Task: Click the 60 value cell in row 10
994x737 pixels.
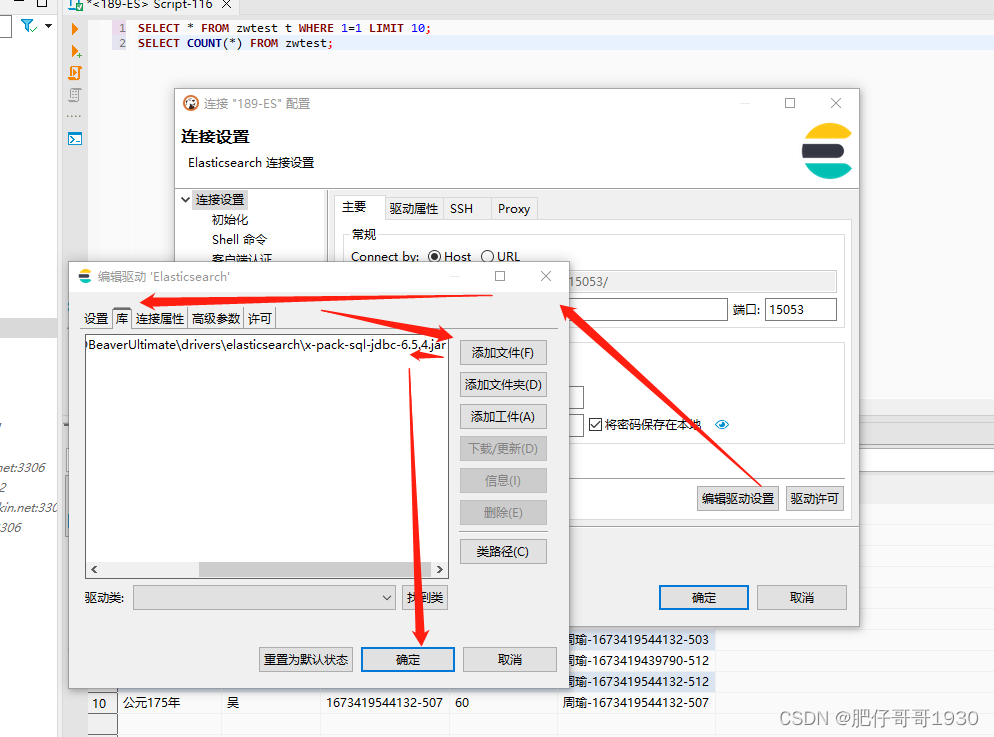Action: tap(504, 703)
